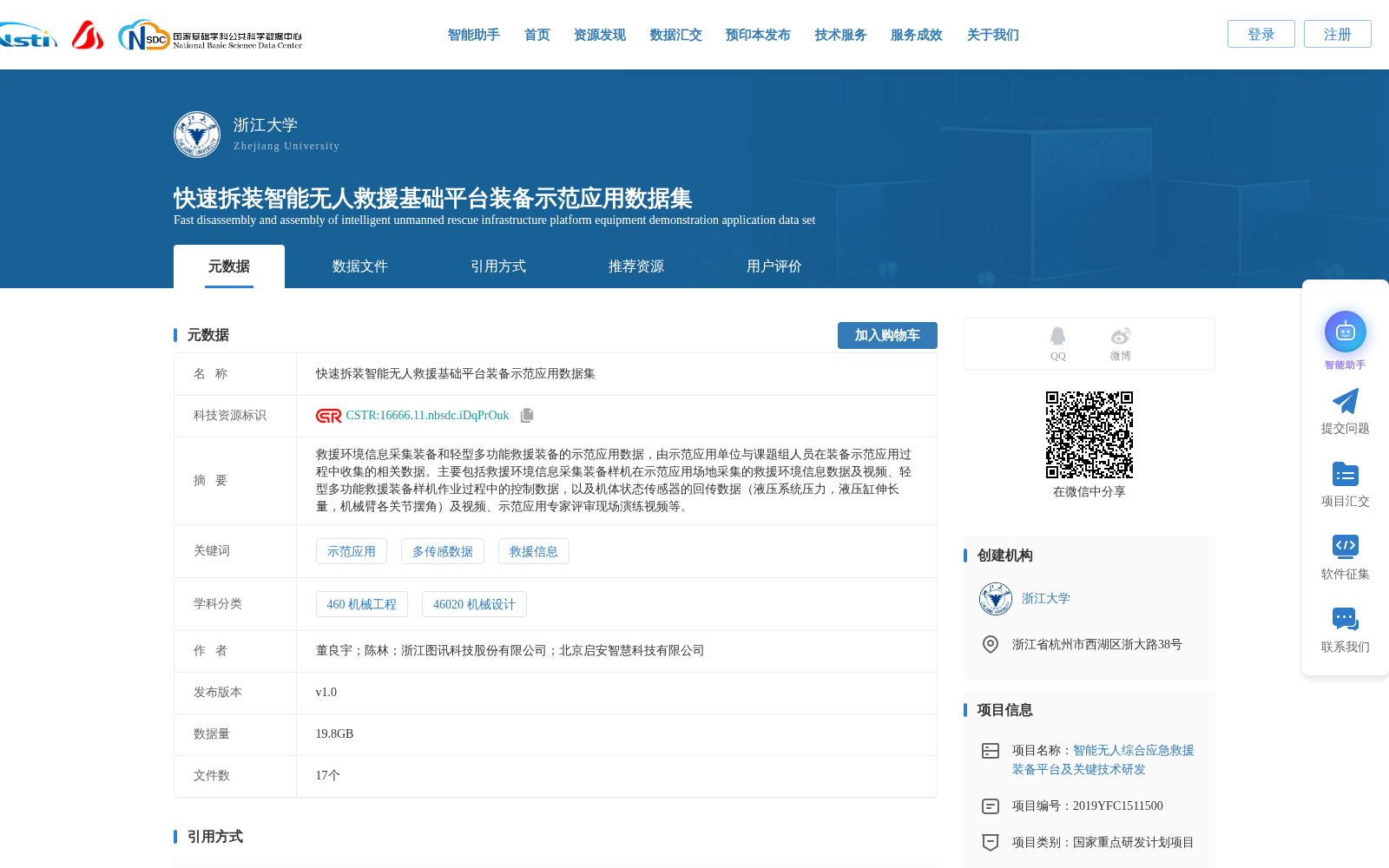Screen dimensions: 1389x868
Task: Open 预印本发布 menu item
Action: (x=758, y=35)
